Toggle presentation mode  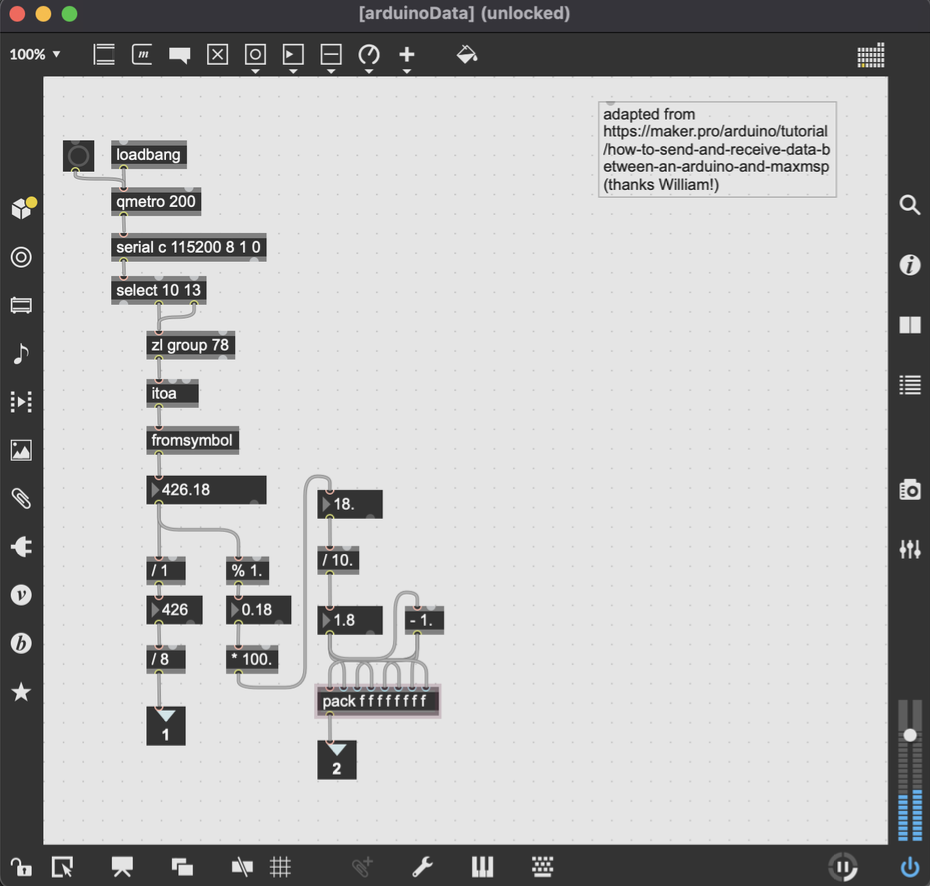pos(122,868)
